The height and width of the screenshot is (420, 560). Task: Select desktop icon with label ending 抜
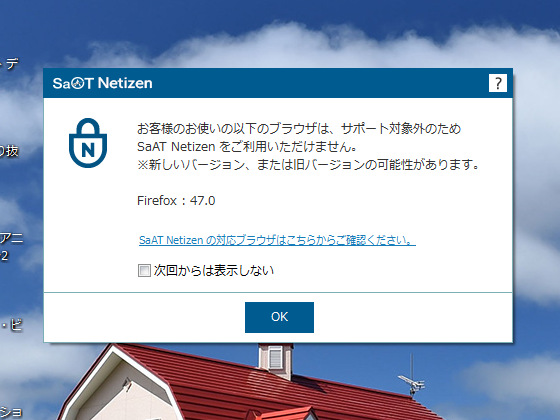[x=9, y=151]
